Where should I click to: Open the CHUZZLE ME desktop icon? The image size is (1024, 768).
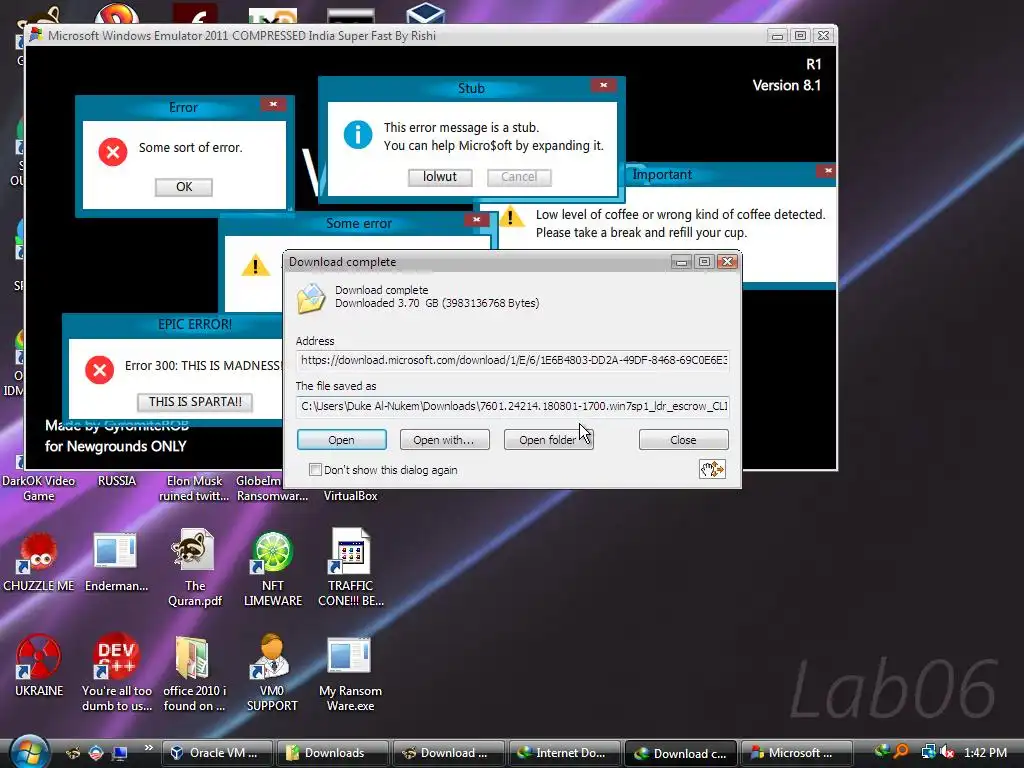point(39,562)
